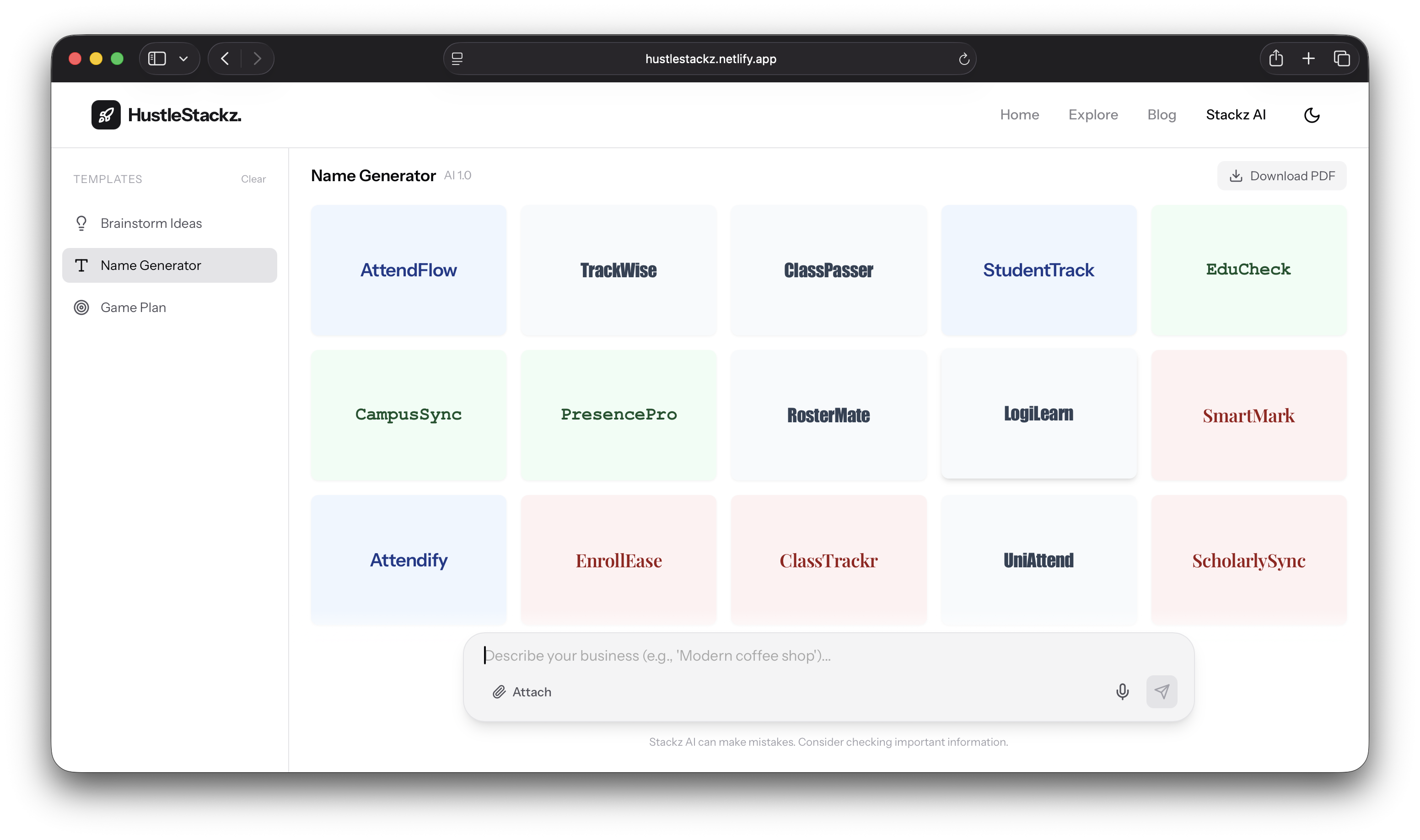Viewport: 1420px width, 840px height.
Task: Go to the Home nav item
Action: [x=1019, y=114]
